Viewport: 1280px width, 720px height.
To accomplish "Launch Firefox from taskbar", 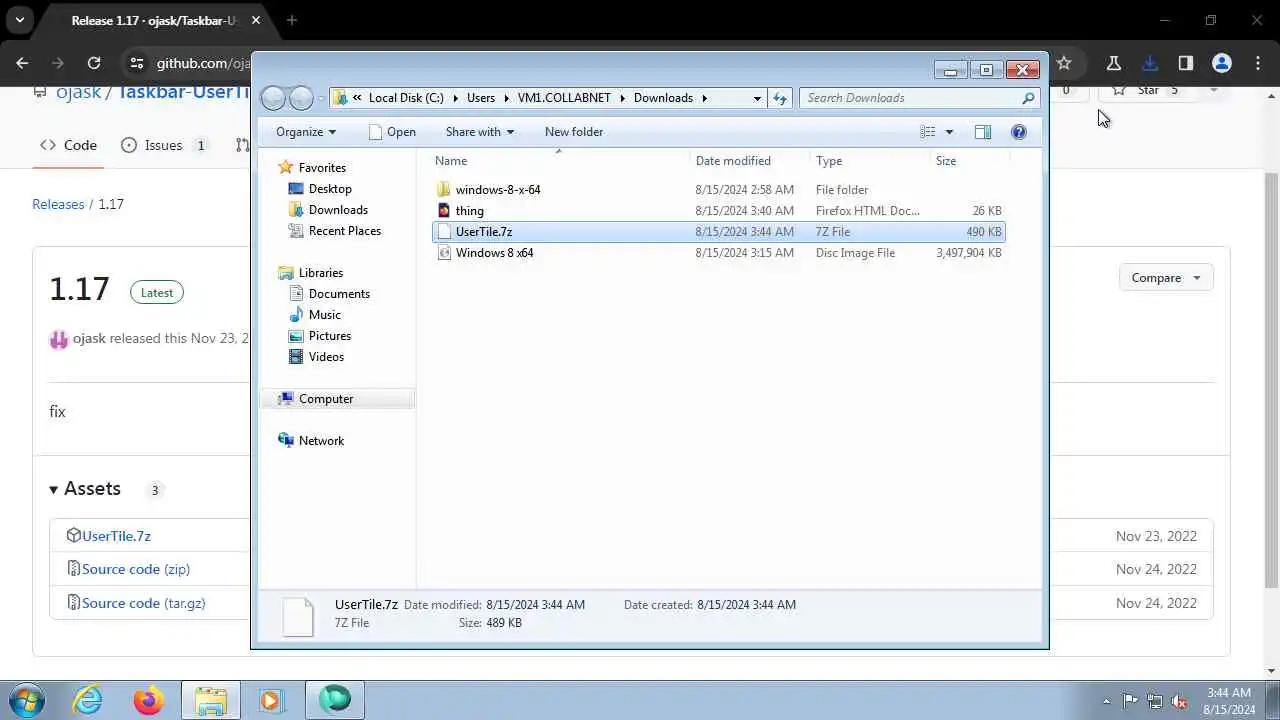I will pos(149,700).
